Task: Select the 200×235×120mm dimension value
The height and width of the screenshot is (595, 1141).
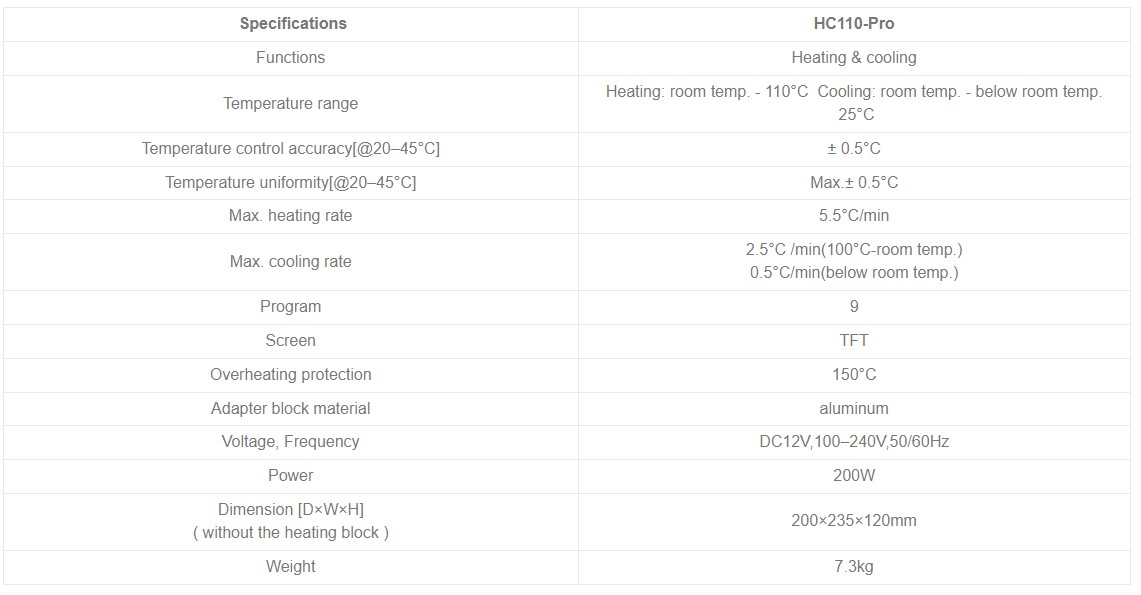Action: 854,521
